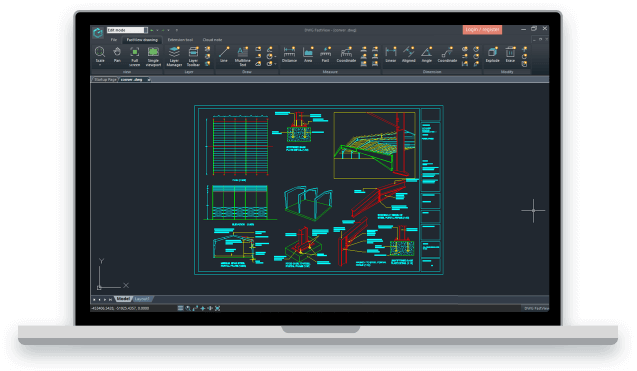The height and width of the screenshot is (371, 637).
Task: Use the Coordinate measure tool
Action: [346, 55]
